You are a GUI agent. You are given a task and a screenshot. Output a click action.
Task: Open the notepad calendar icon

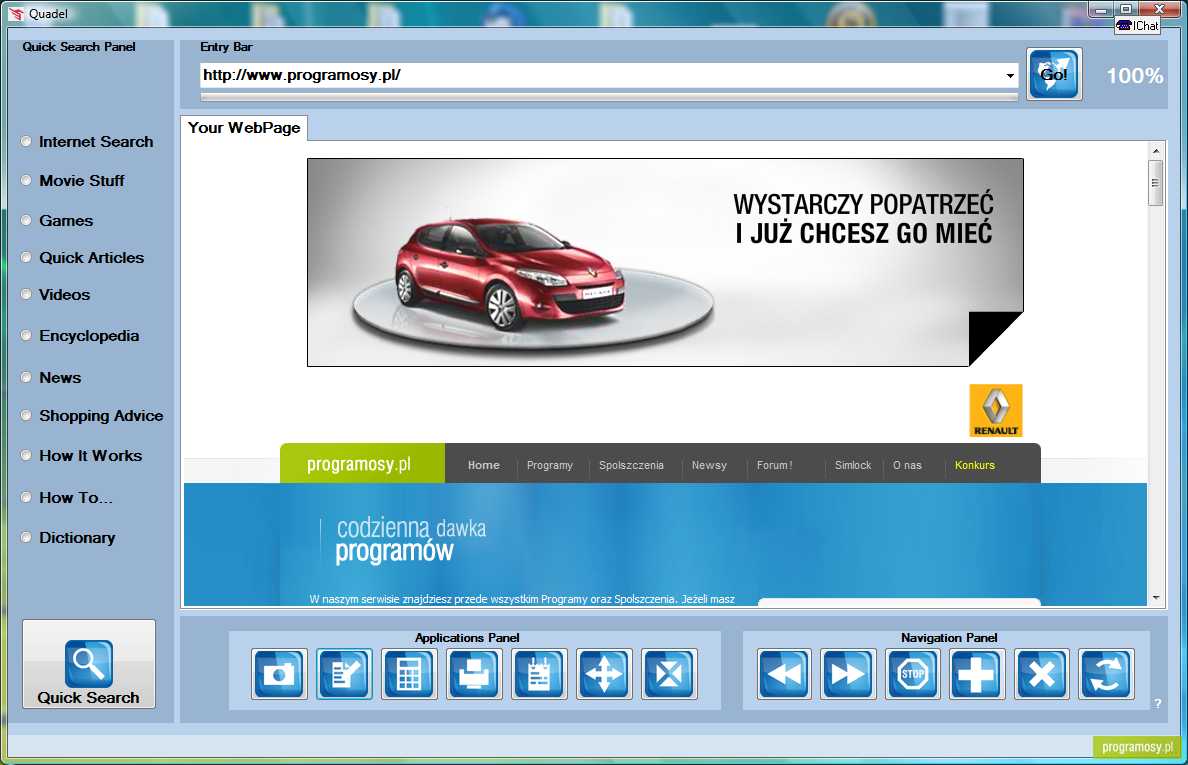tap(539, 673)
